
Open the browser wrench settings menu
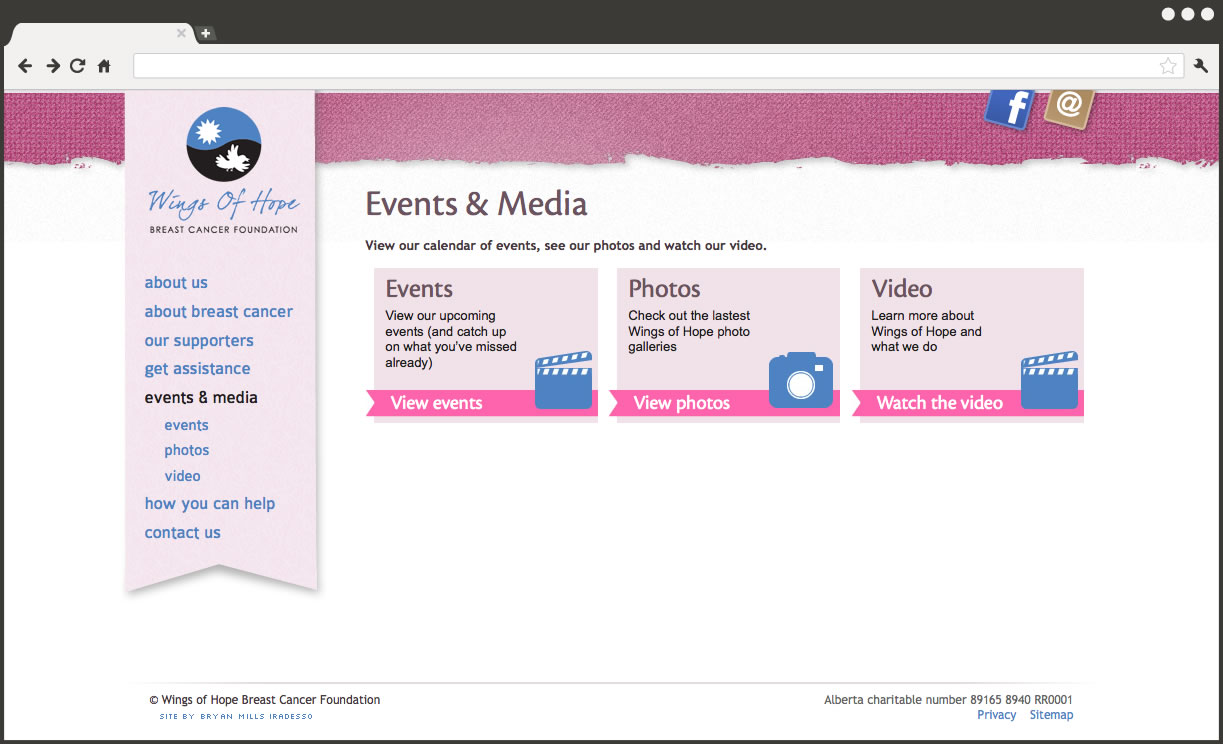coord(1201,66)
